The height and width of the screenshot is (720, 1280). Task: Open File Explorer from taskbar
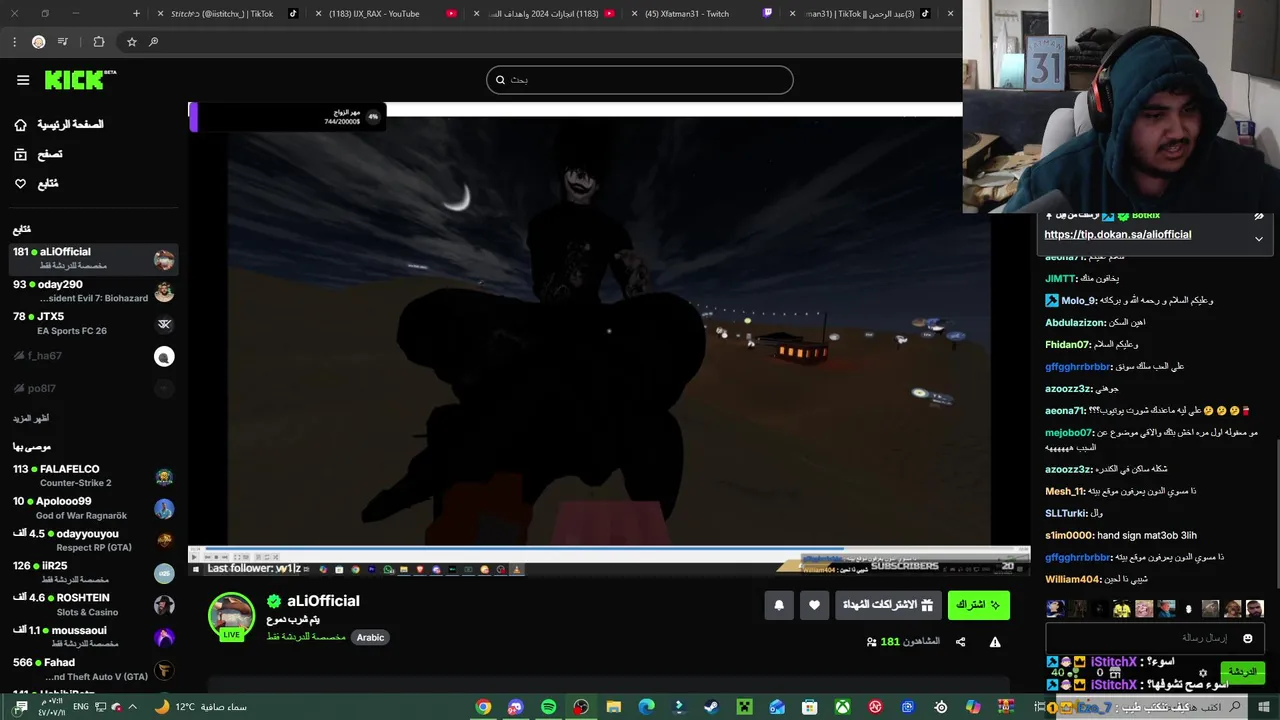pos(614,707)
